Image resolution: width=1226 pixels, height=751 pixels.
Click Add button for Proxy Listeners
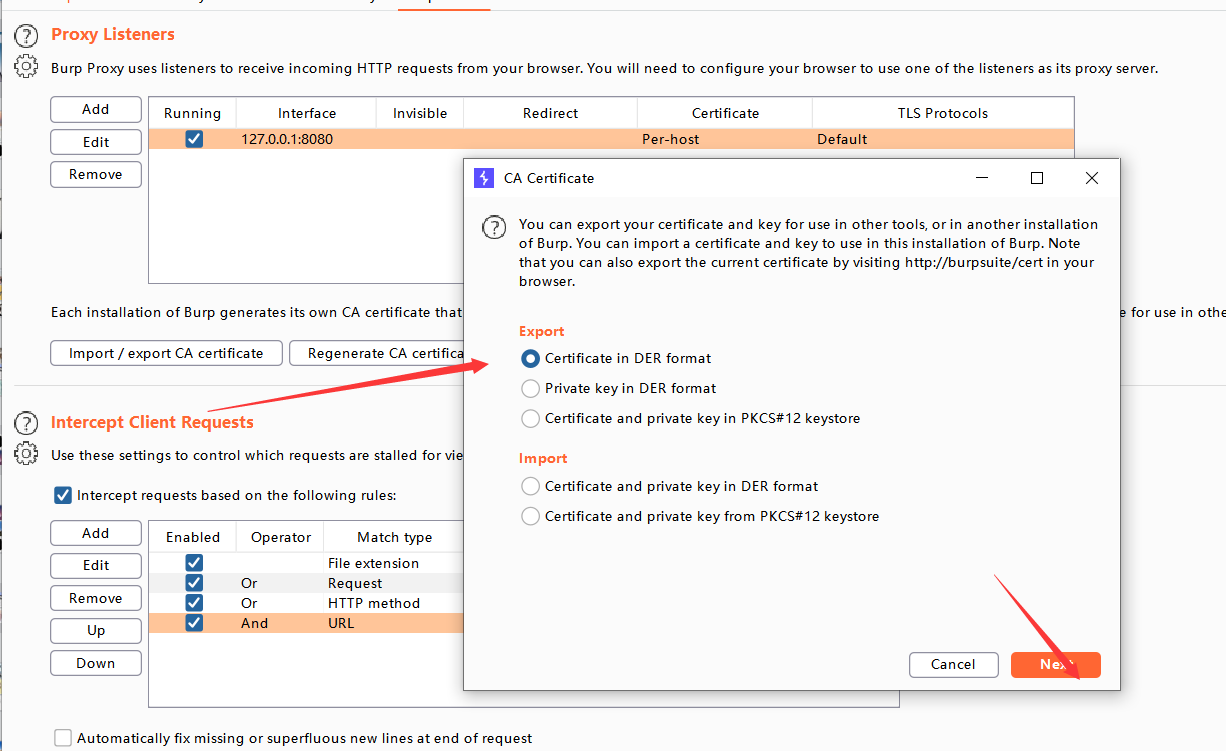pyautogui.click(x=96, y=109)
